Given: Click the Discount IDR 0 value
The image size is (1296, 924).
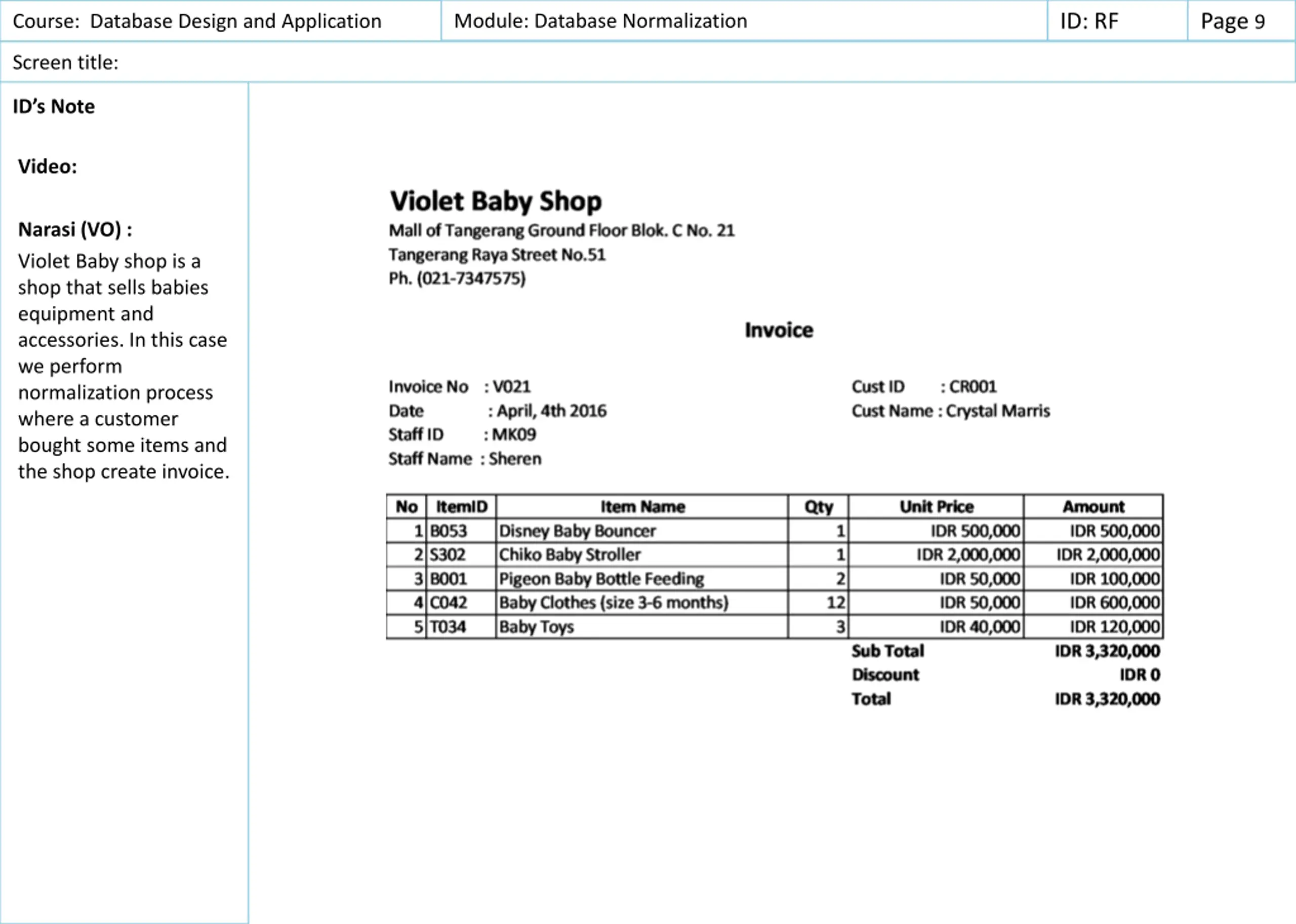Looking at the screenshot, I should (1140, 675).
